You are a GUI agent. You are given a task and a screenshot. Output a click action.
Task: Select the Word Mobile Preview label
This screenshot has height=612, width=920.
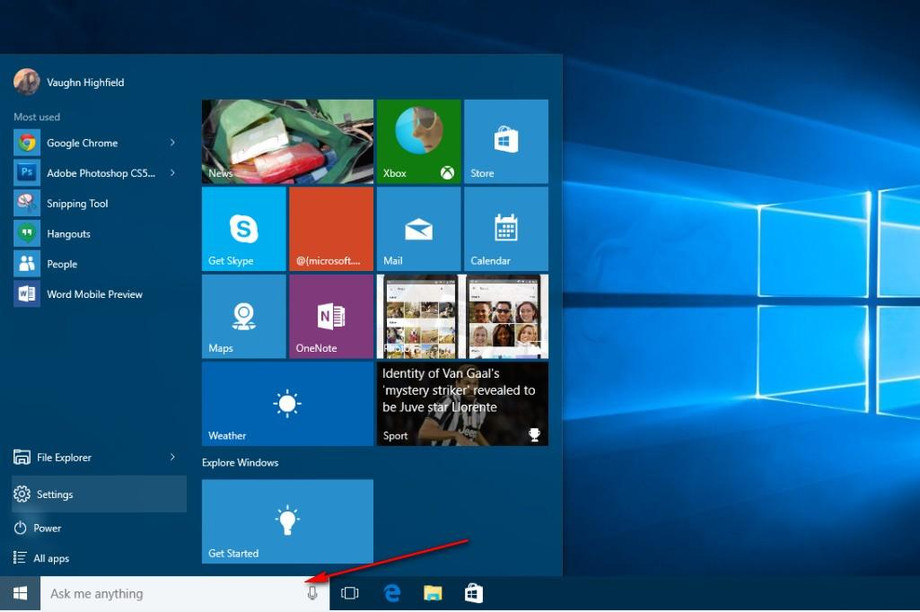pos(94,295)
